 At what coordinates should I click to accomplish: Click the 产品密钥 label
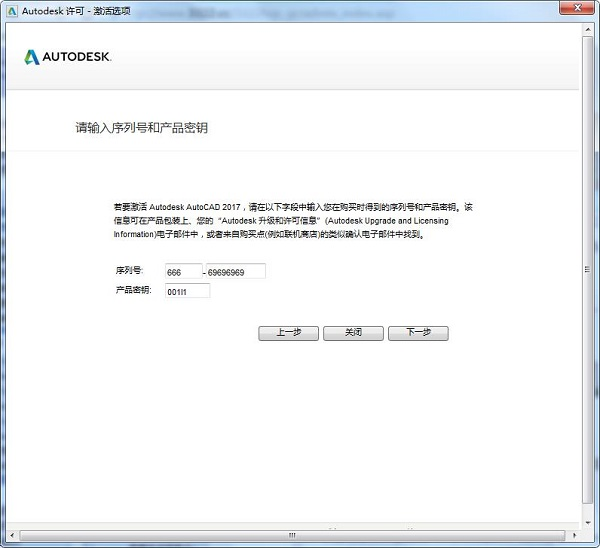tap(133, 290)
